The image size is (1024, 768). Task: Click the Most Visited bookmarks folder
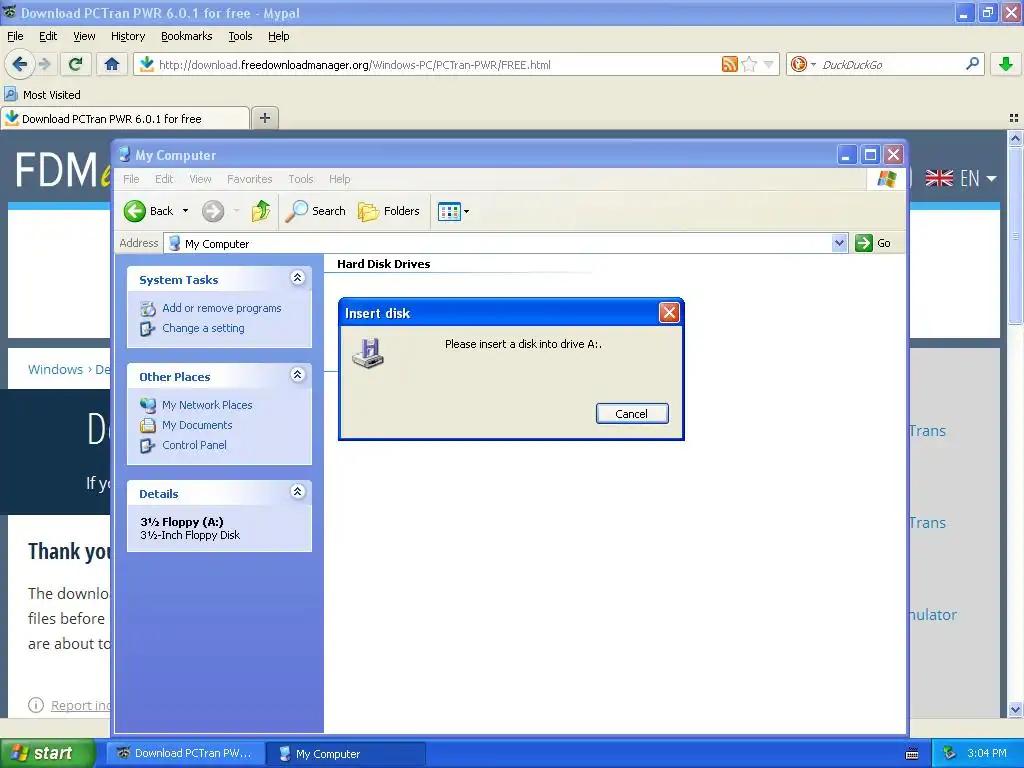pos(42,95)
